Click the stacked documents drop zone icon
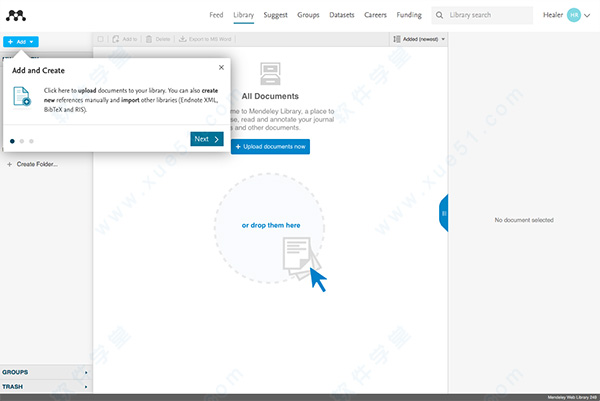The width and height of the screenshot is (600, 401). (302, 258)
